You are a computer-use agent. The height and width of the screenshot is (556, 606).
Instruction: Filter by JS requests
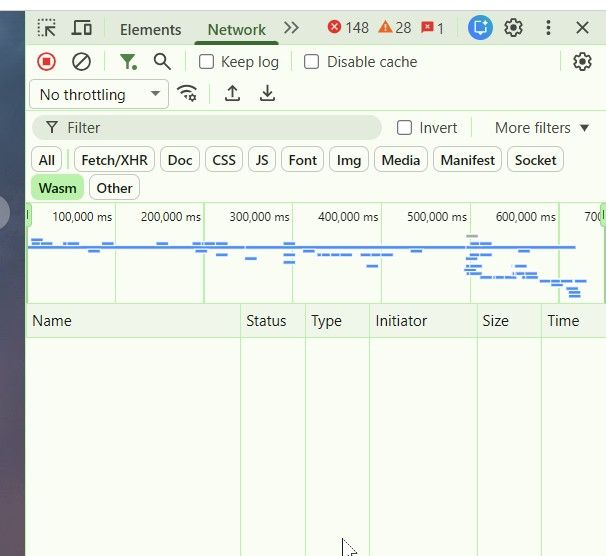click(262, 160)
